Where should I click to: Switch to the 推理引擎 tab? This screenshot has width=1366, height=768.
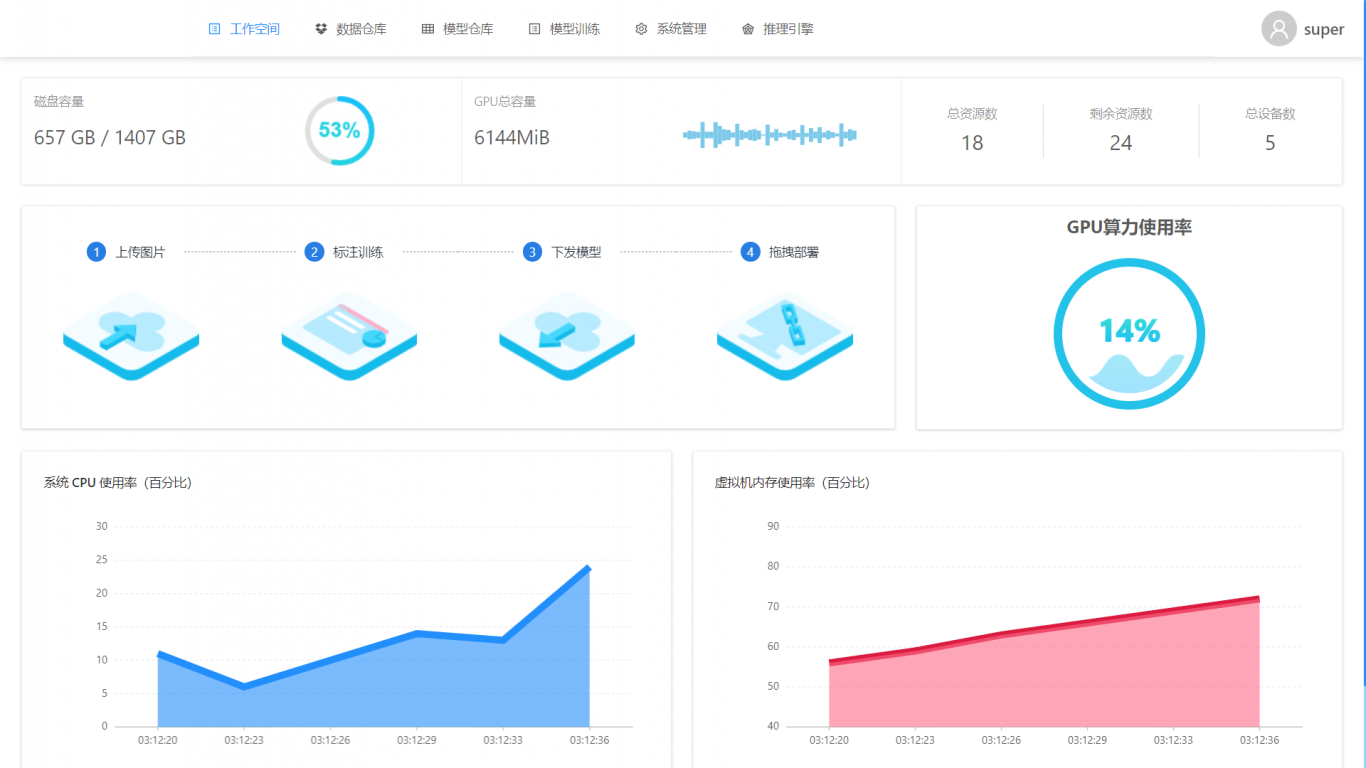(777, 29)
